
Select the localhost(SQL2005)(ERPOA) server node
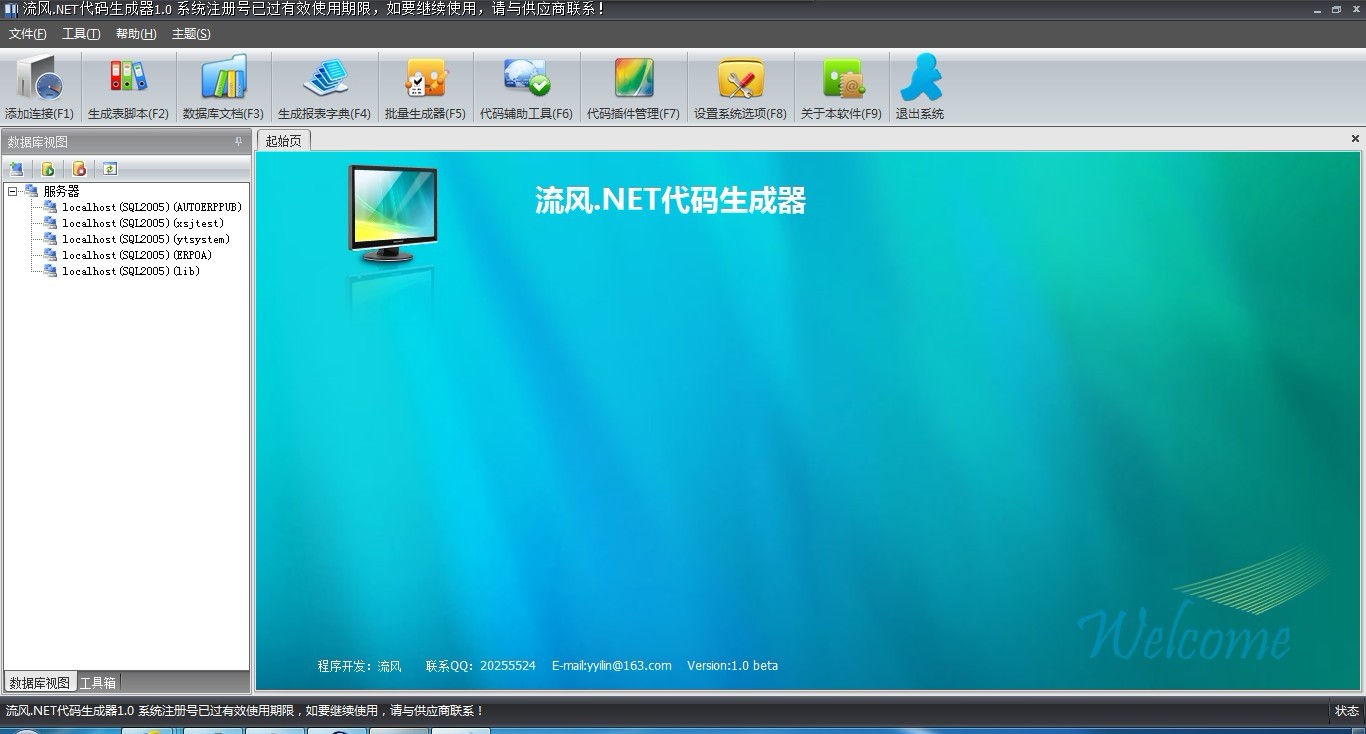pyautogui.click(x=137, y=255)
